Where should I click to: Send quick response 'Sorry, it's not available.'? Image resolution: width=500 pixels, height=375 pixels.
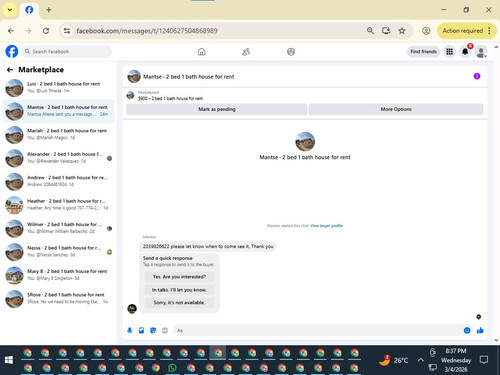click(179, 303)
